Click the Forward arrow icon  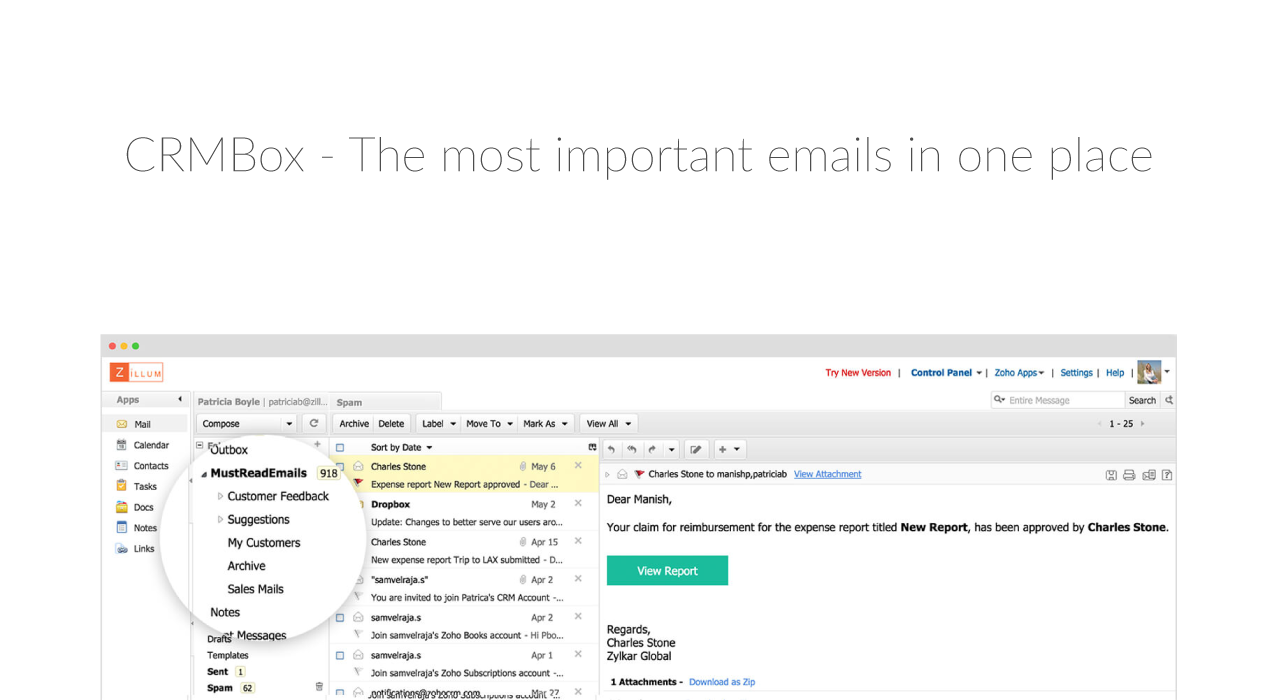[652, 450]
